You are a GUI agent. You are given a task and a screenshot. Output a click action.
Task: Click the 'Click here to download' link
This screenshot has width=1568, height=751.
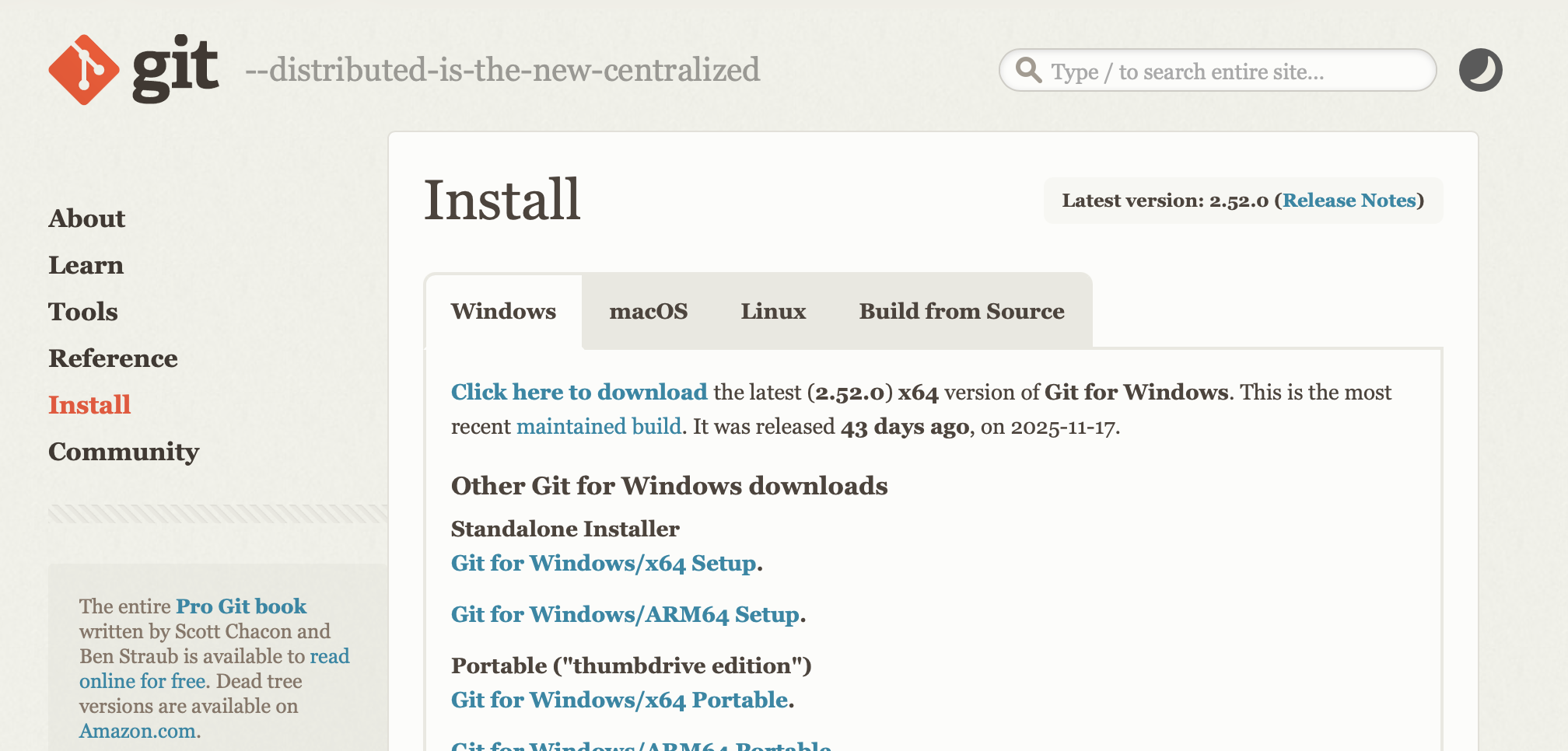click(579, 392)
